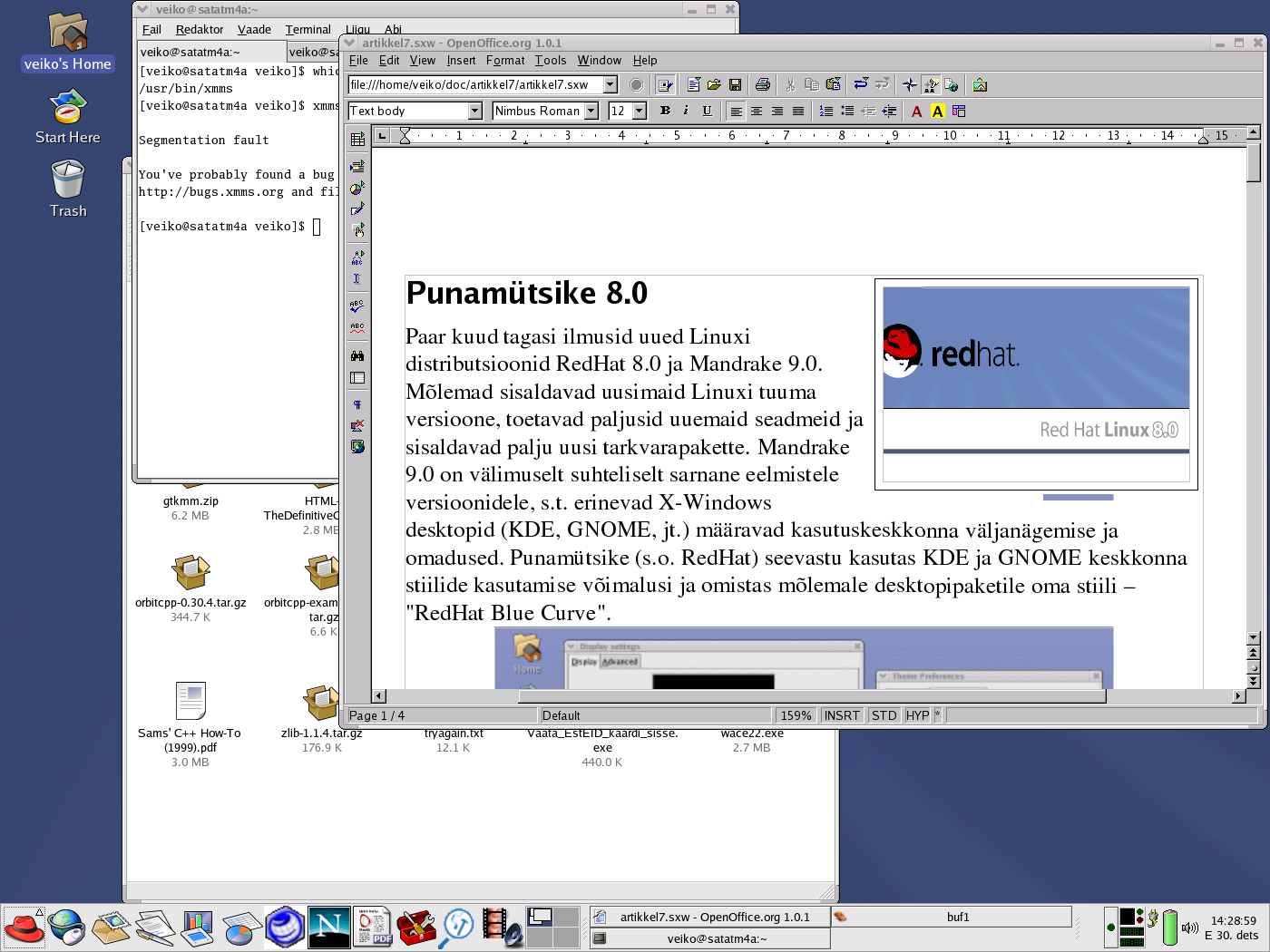Toggle Bold formatting
Screen dimensions: 1270x952
click(x=665, y=111)
